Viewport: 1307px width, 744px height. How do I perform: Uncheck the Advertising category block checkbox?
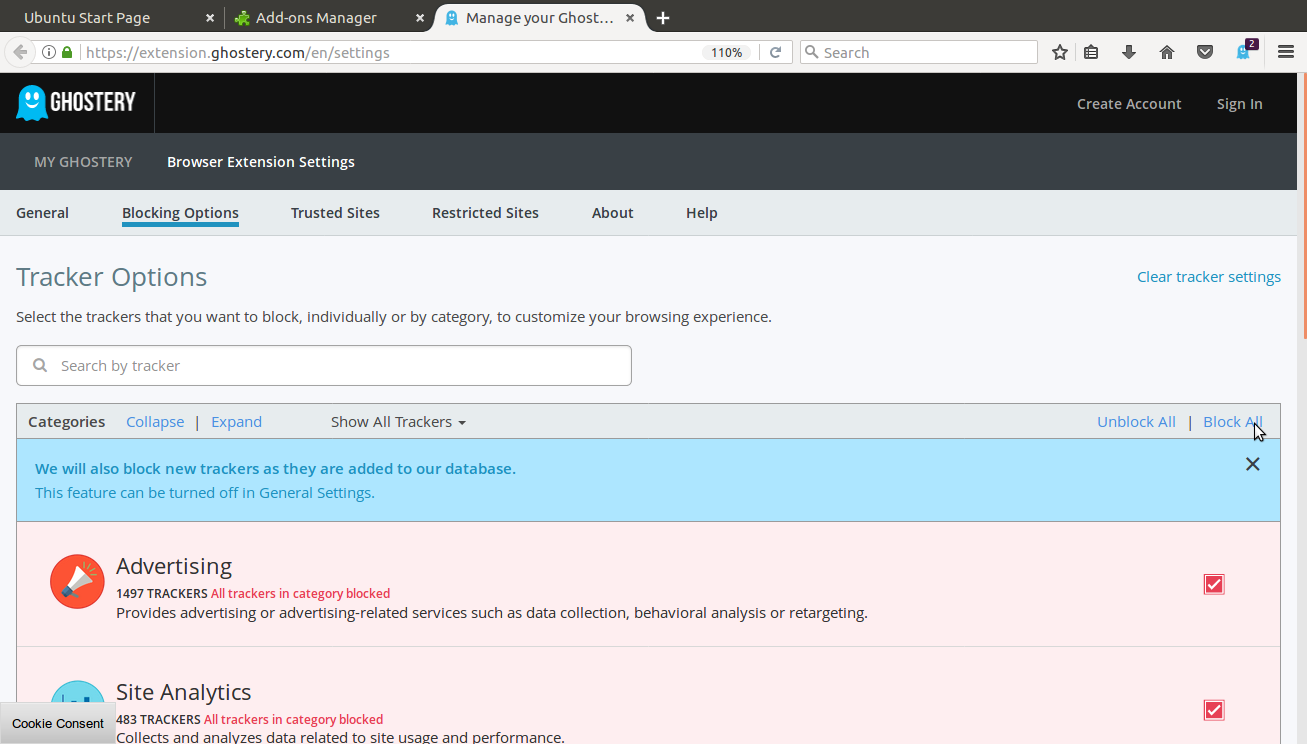click(1214, 584)
